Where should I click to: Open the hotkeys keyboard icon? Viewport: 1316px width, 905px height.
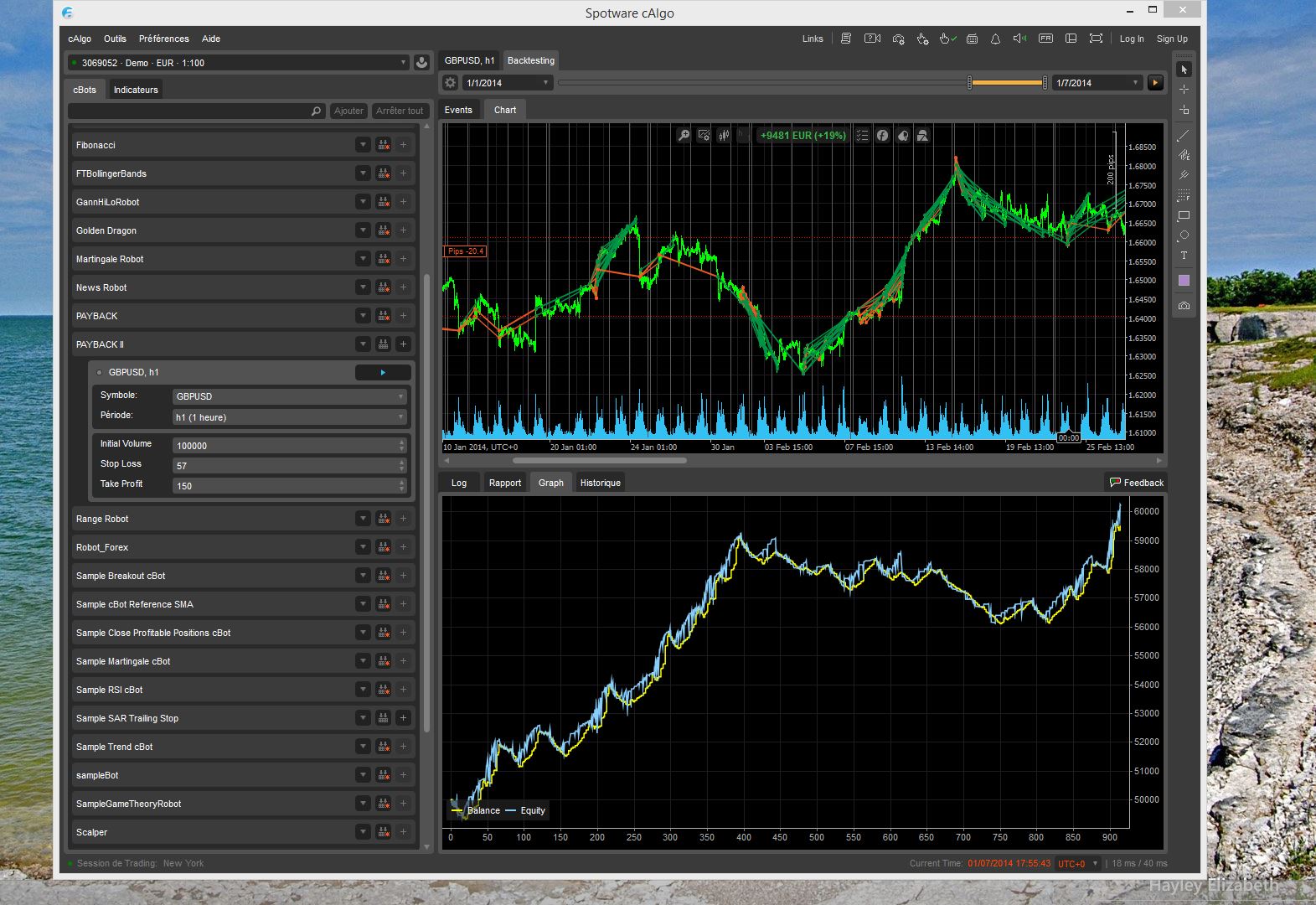point(972,39)
